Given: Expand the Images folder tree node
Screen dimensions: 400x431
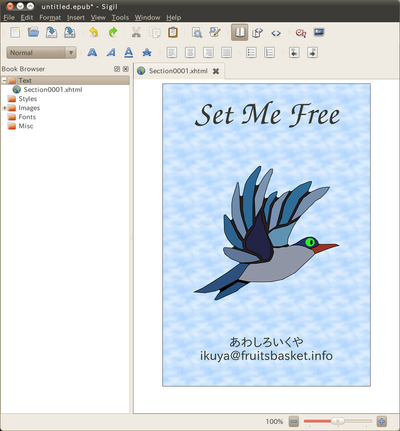Looking at the screenshot, I should point(4,108).
